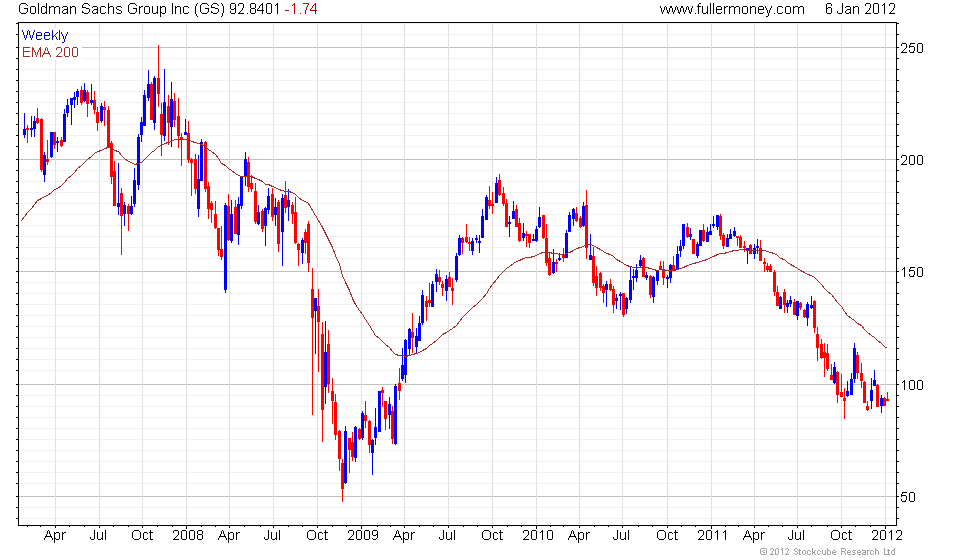This screenshot has height=560, width=980.
Task: Click the 100 price axis label
Action: point(911,385)
